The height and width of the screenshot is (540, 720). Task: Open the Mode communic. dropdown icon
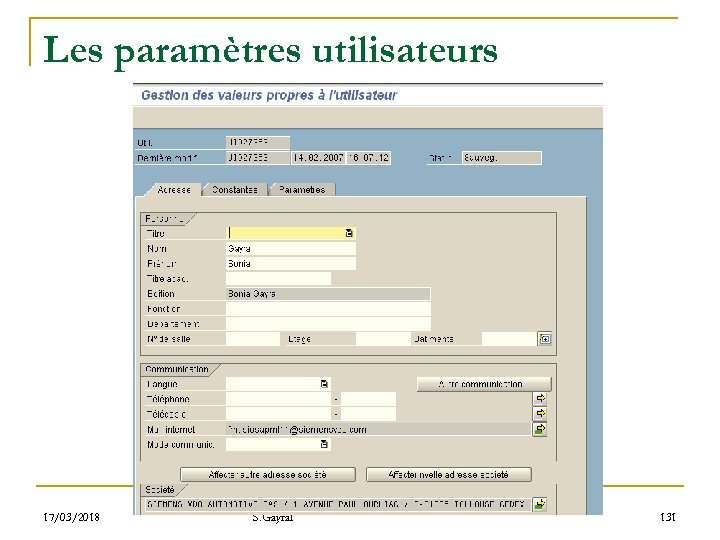(324, 444)
